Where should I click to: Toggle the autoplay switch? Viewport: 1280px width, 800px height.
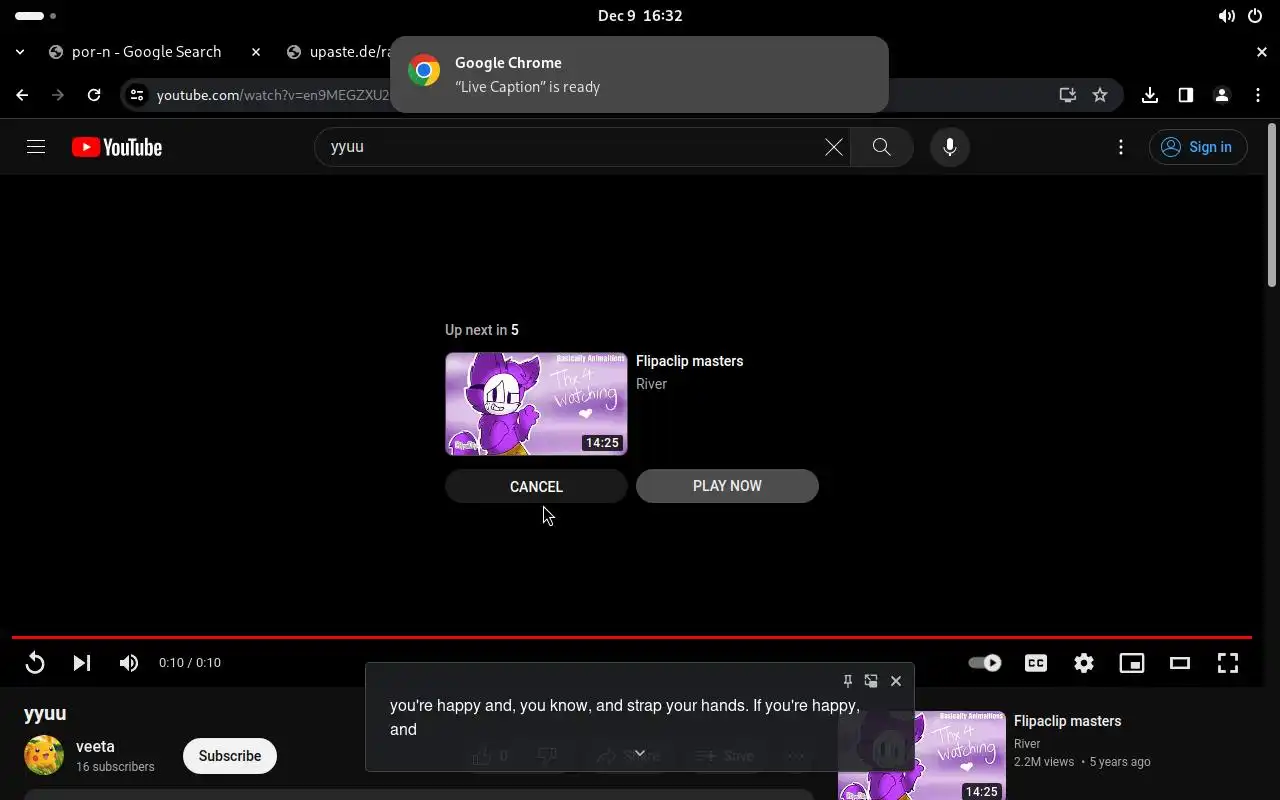tap(985, 663)
